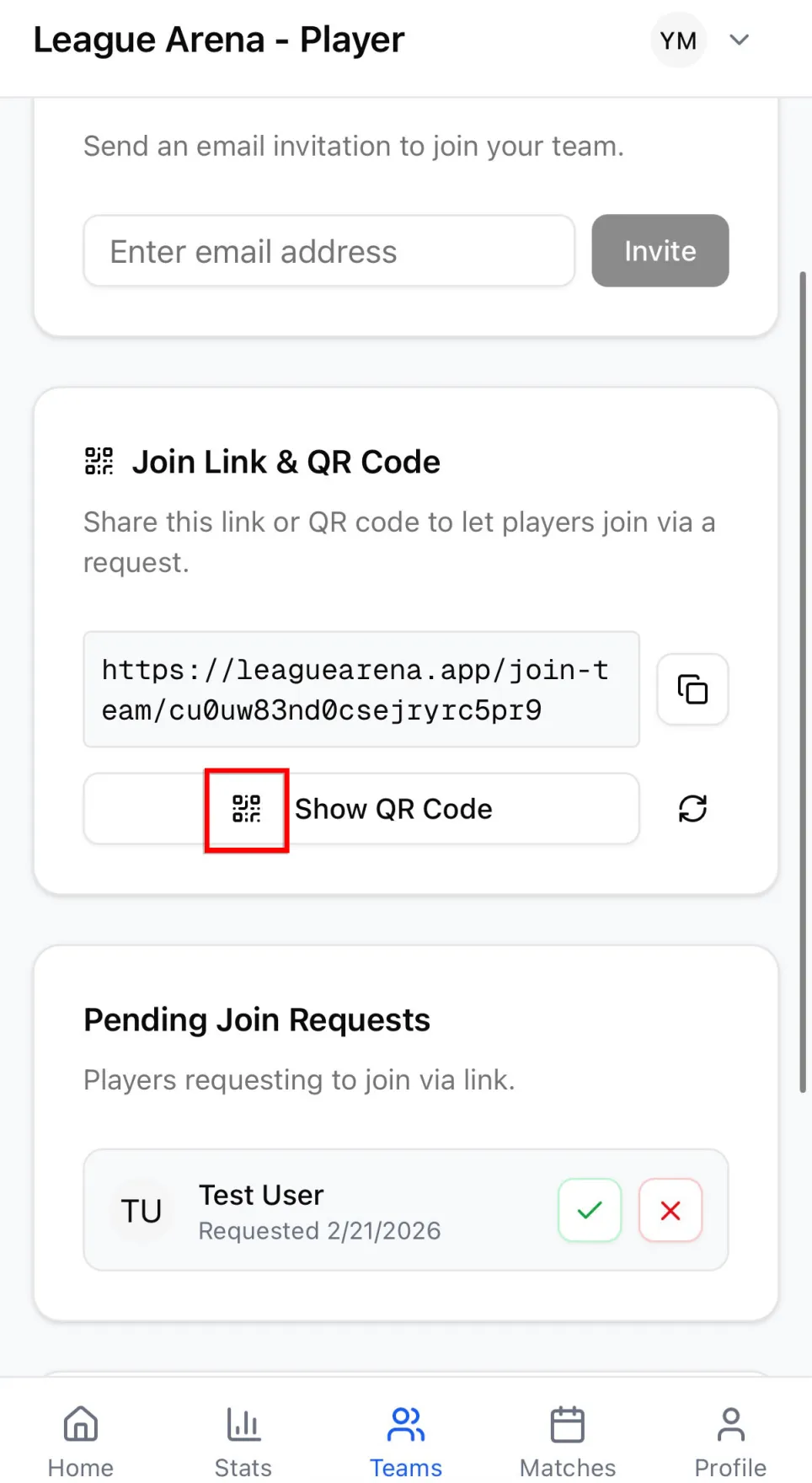Click the email address input field
The height and width of the screenshot is (1483, 812).
pyautogui.click(x=329, y=250)
